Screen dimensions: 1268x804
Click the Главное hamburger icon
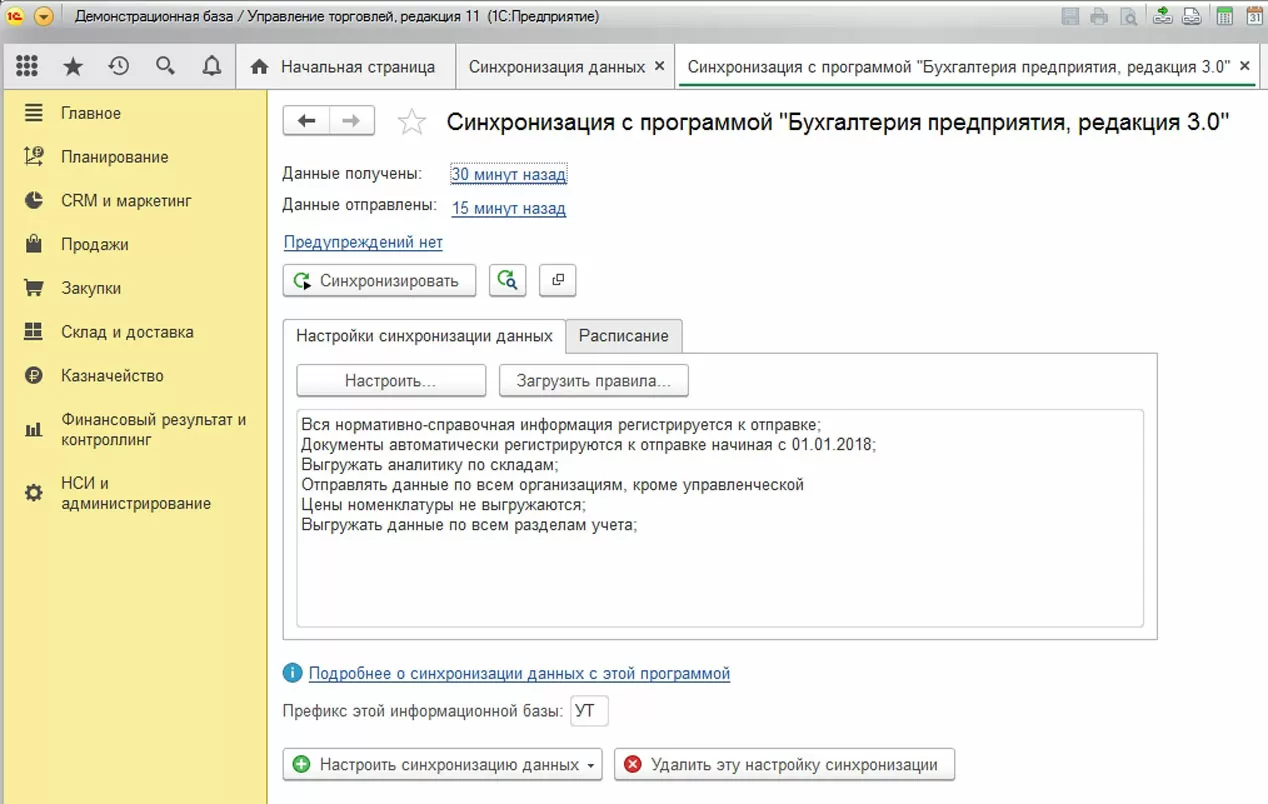click(34, 113)
